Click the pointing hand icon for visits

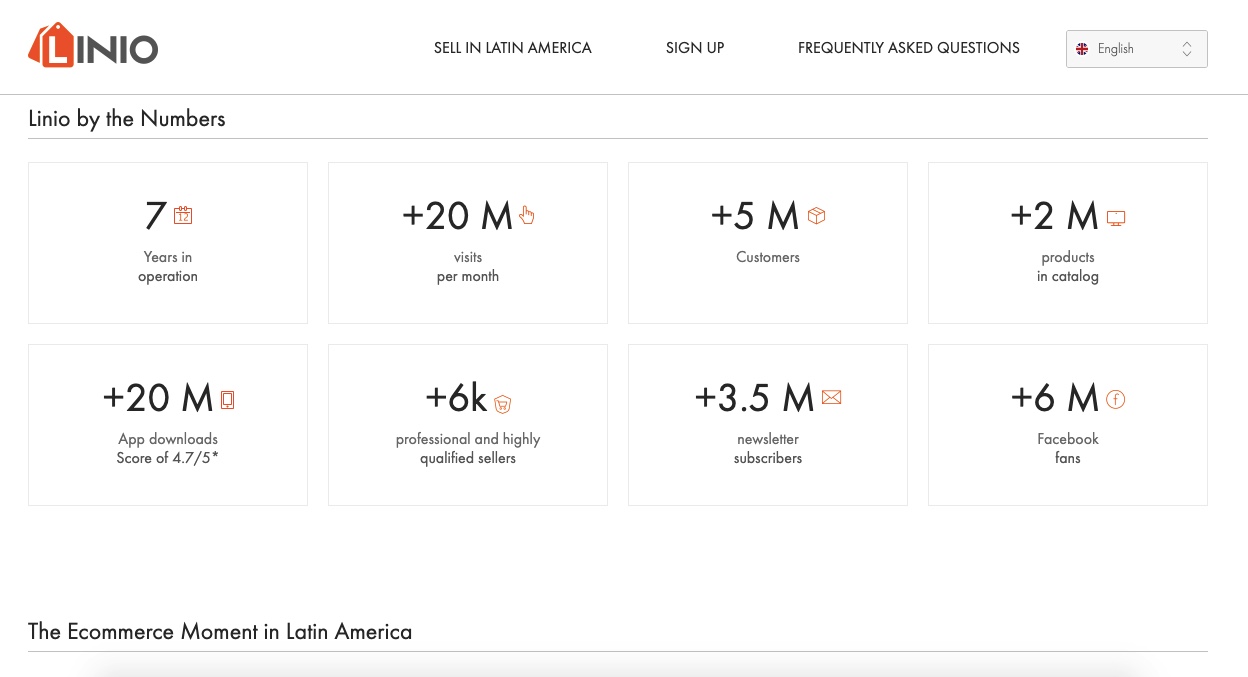pyautogui.click(x=527, y=214)
